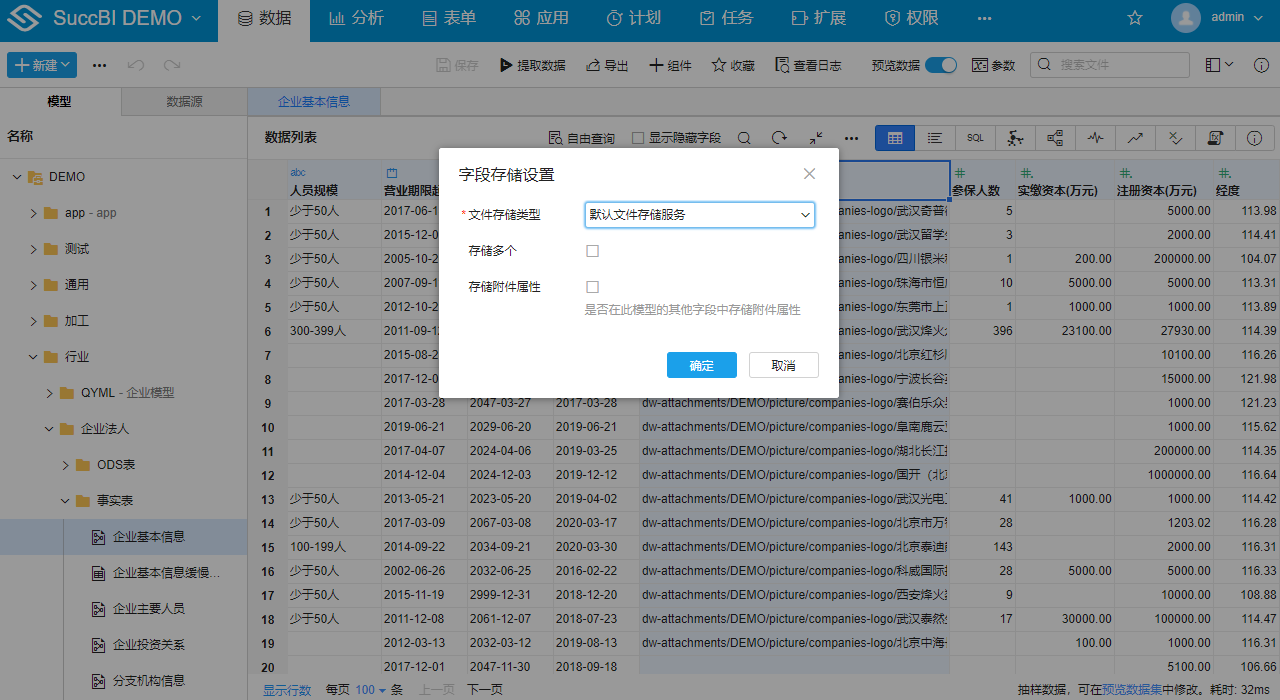The image size is (1280, 700).
Task: Click the 确定 button in the dialog
Action: pos(701,365)
